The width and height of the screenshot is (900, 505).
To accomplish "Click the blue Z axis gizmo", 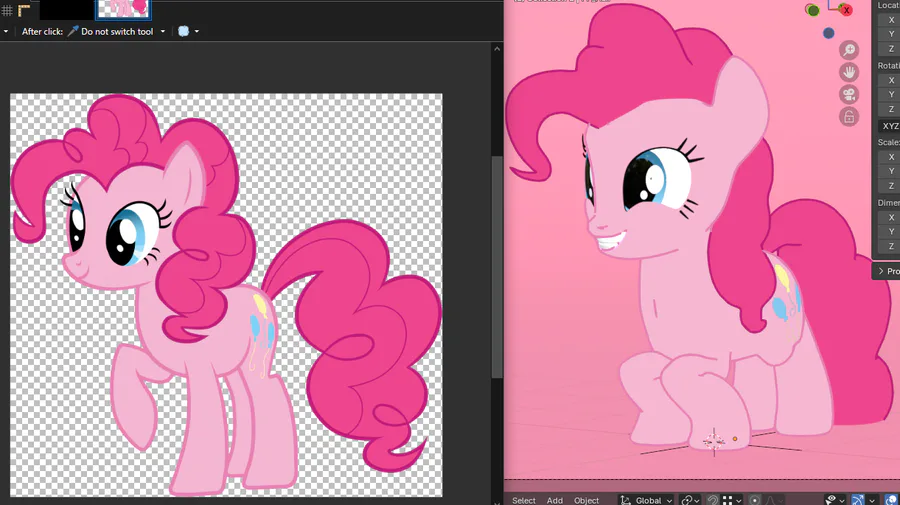I will 828,33.
